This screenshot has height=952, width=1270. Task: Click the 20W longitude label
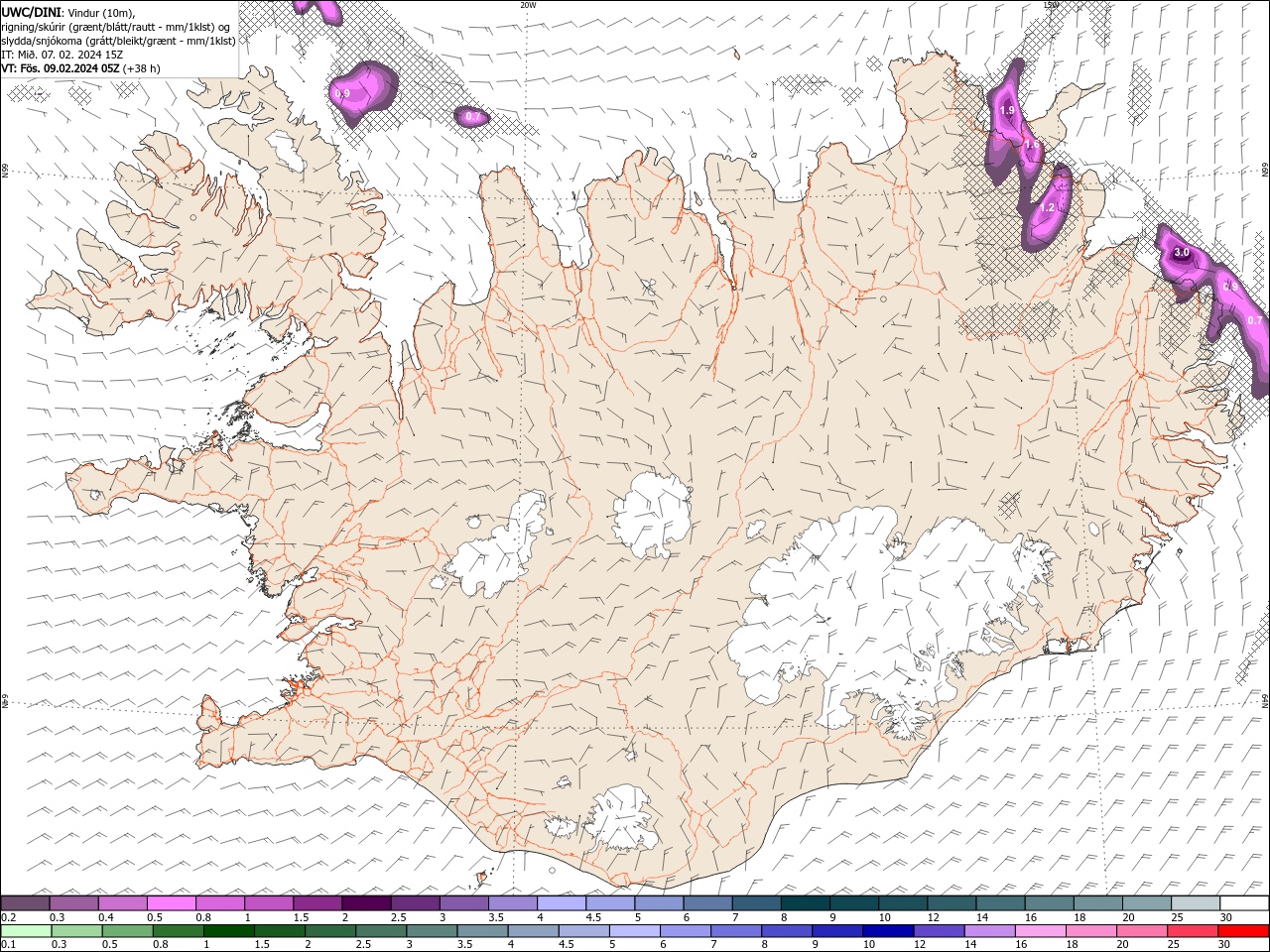(528, 5)
